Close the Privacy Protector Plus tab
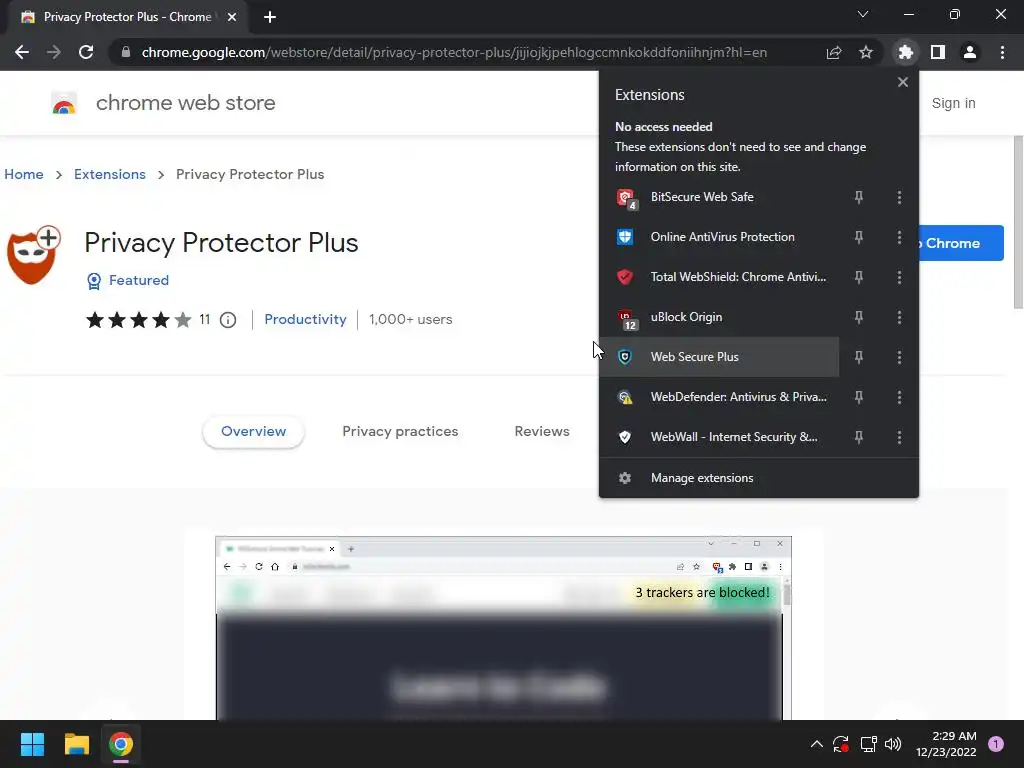Viewport: 1024px width, 768px height. point(232,17)
